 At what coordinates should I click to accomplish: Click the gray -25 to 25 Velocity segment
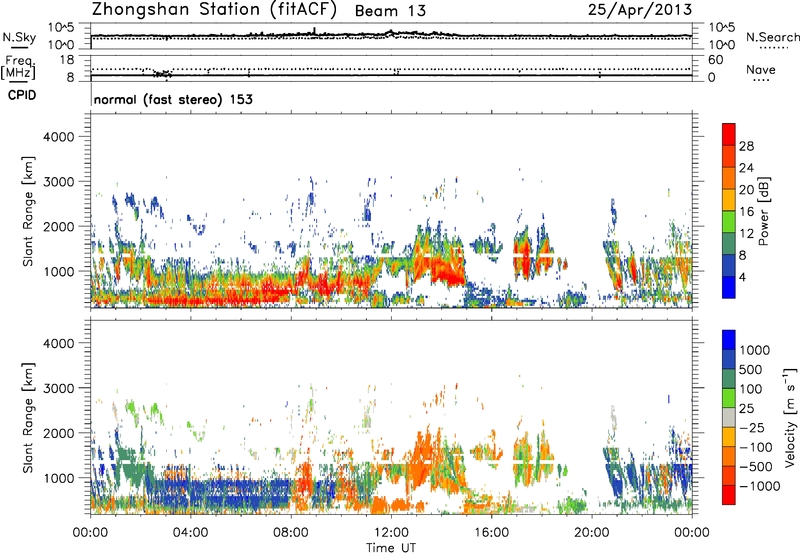click(729, 418)
